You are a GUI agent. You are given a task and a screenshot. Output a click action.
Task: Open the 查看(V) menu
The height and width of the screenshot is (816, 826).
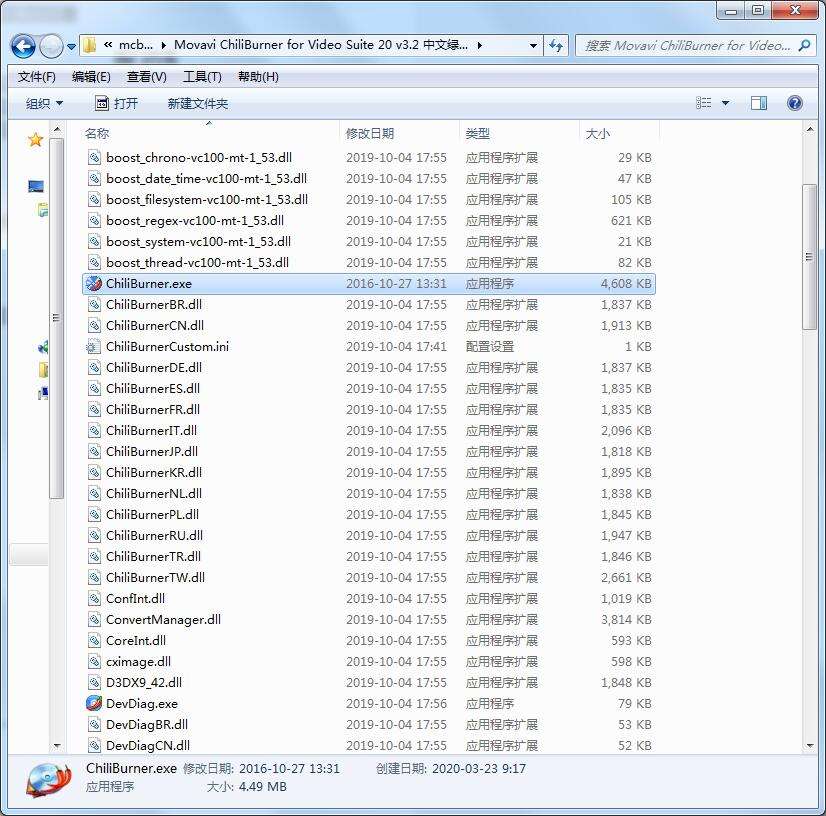(146, 77)
